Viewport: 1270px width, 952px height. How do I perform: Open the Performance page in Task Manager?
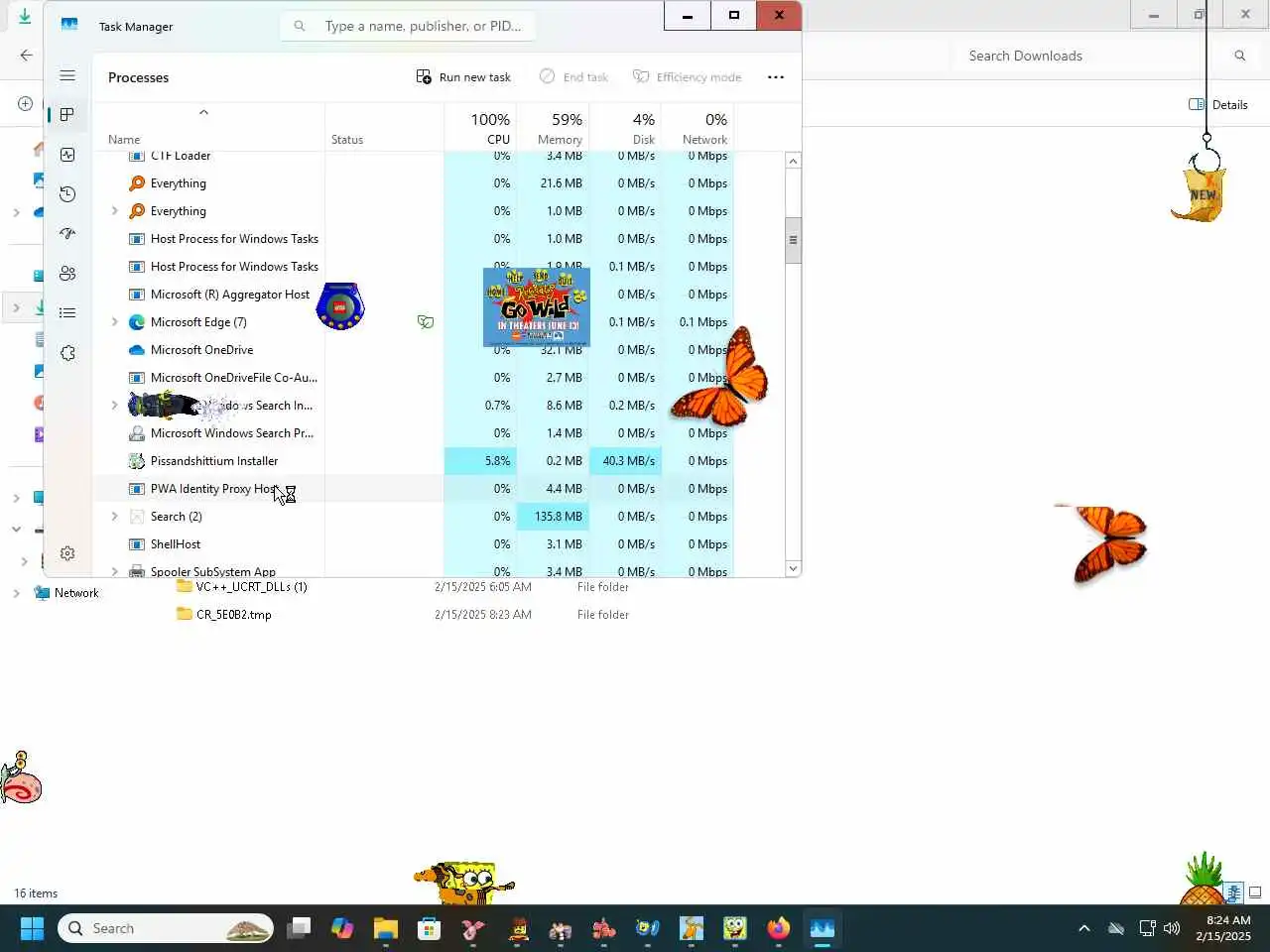[x=67, y=155]
